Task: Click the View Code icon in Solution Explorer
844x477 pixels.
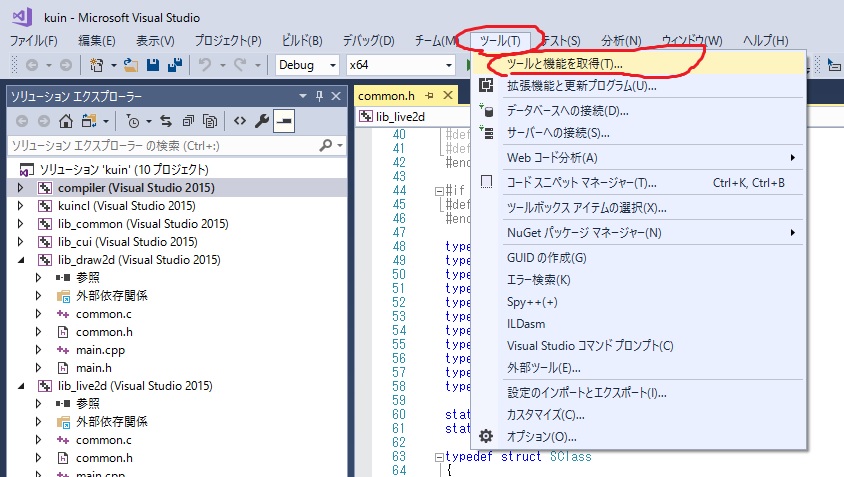Action: click(x=240, y=121)
